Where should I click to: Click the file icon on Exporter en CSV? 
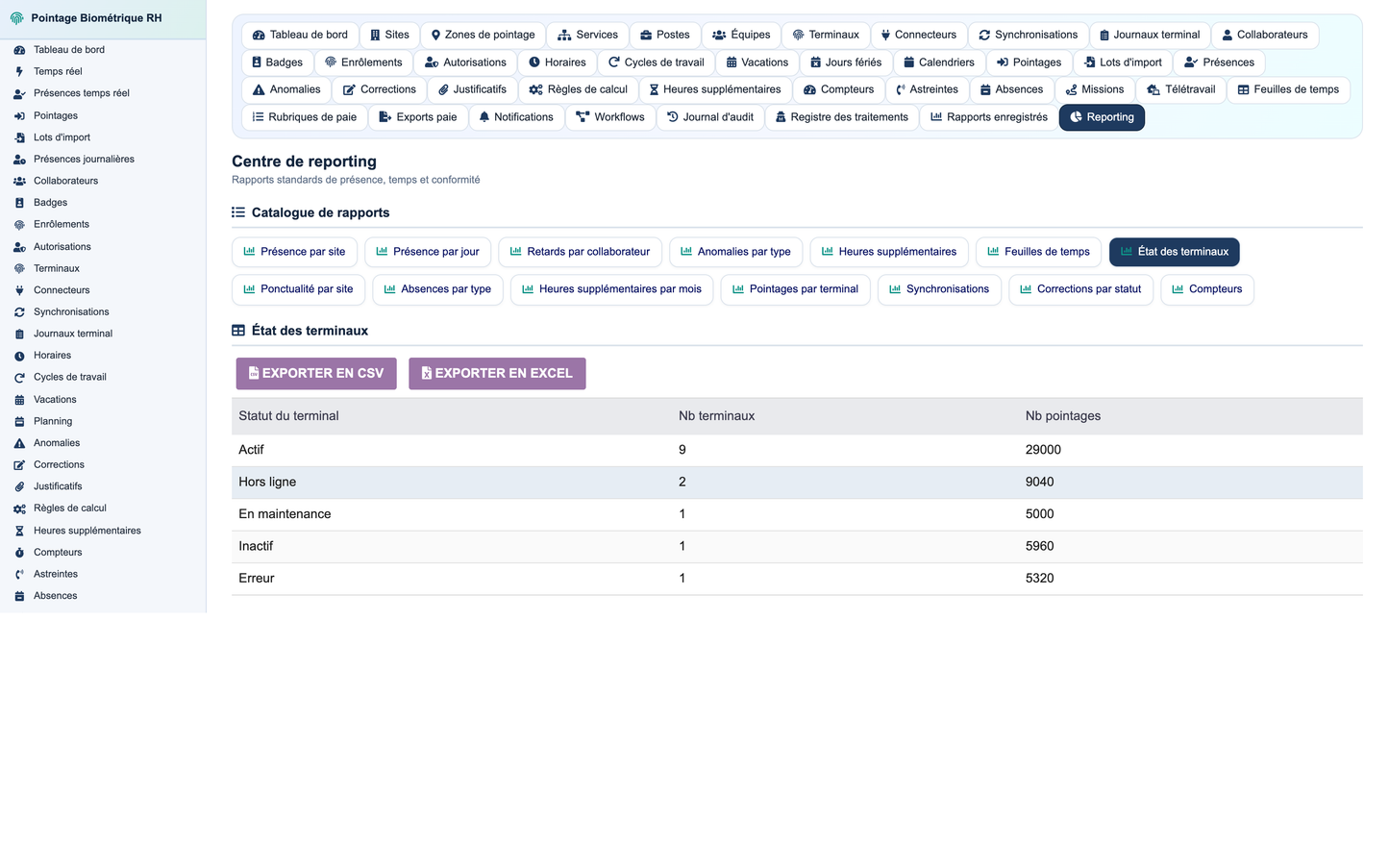coord(254,373)
